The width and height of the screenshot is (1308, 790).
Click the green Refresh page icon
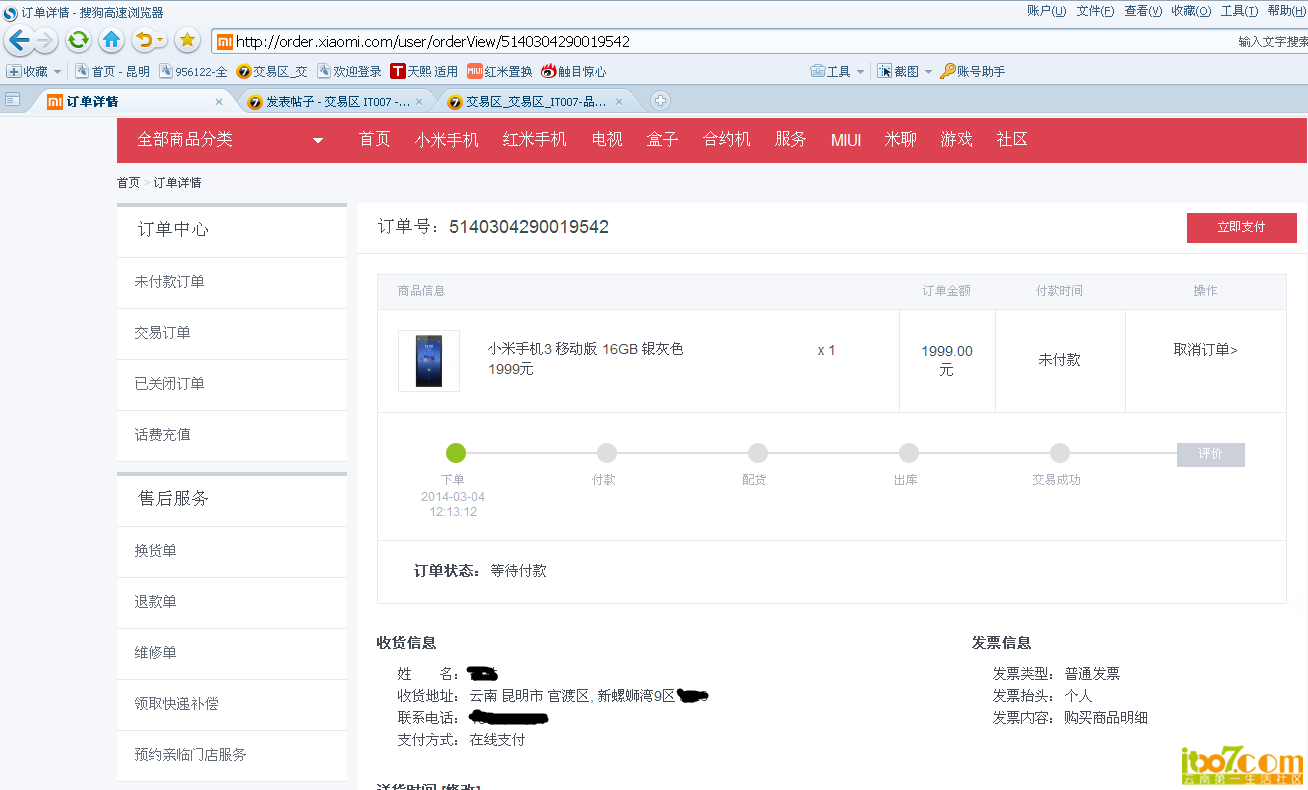pyautogui.click(x=78, y=41)
